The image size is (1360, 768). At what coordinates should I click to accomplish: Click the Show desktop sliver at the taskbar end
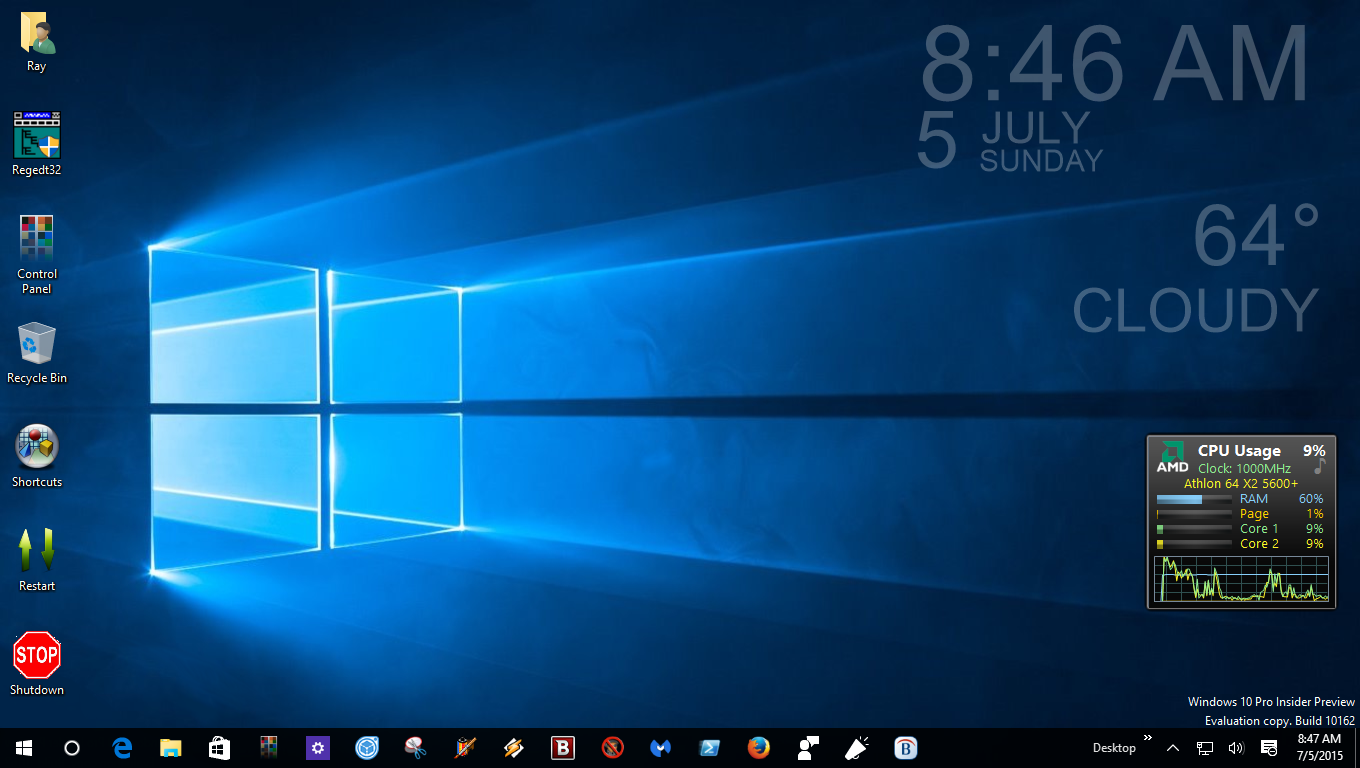click(x=1357, y=748)
